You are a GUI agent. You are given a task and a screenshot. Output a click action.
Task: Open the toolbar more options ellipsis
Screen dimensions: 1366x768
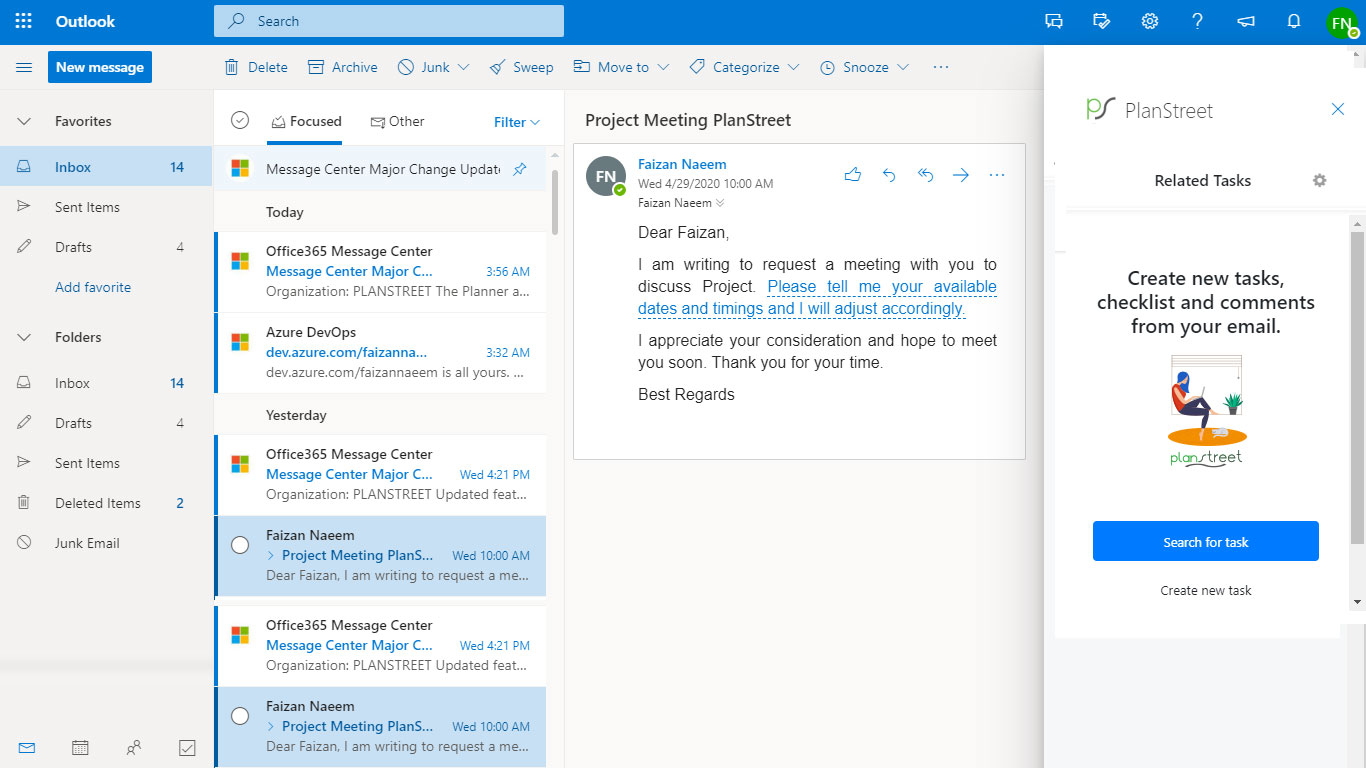(x=940, y=67)
